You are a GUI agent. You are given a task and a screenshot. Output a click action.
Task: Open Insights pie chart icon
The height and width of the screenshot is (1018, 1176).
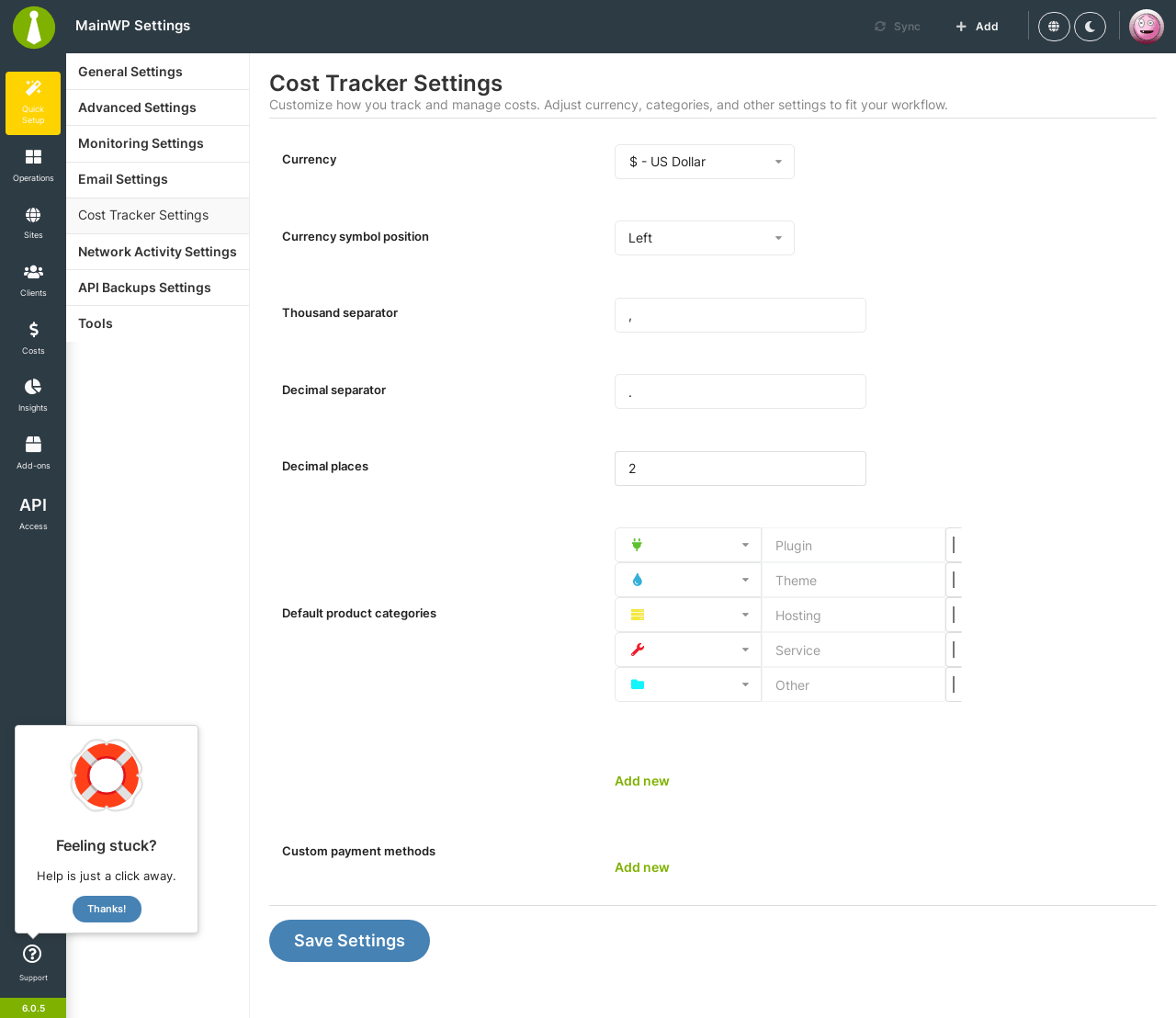tap(33, 387)
